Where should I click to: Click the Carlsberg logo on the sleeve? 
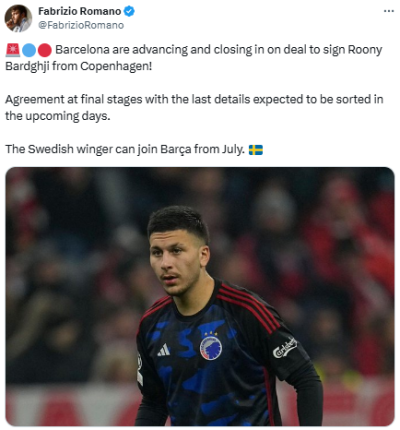pyautogui.click(x=285, y=348)
